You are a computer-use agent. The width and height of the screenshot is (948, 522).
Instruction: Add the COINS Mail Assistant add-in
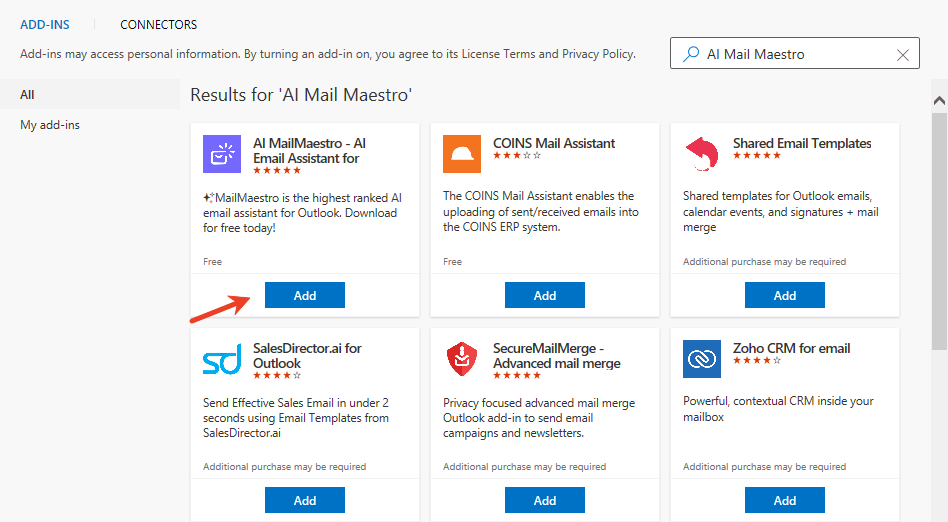pyautogui.click(x=545, y=295)
